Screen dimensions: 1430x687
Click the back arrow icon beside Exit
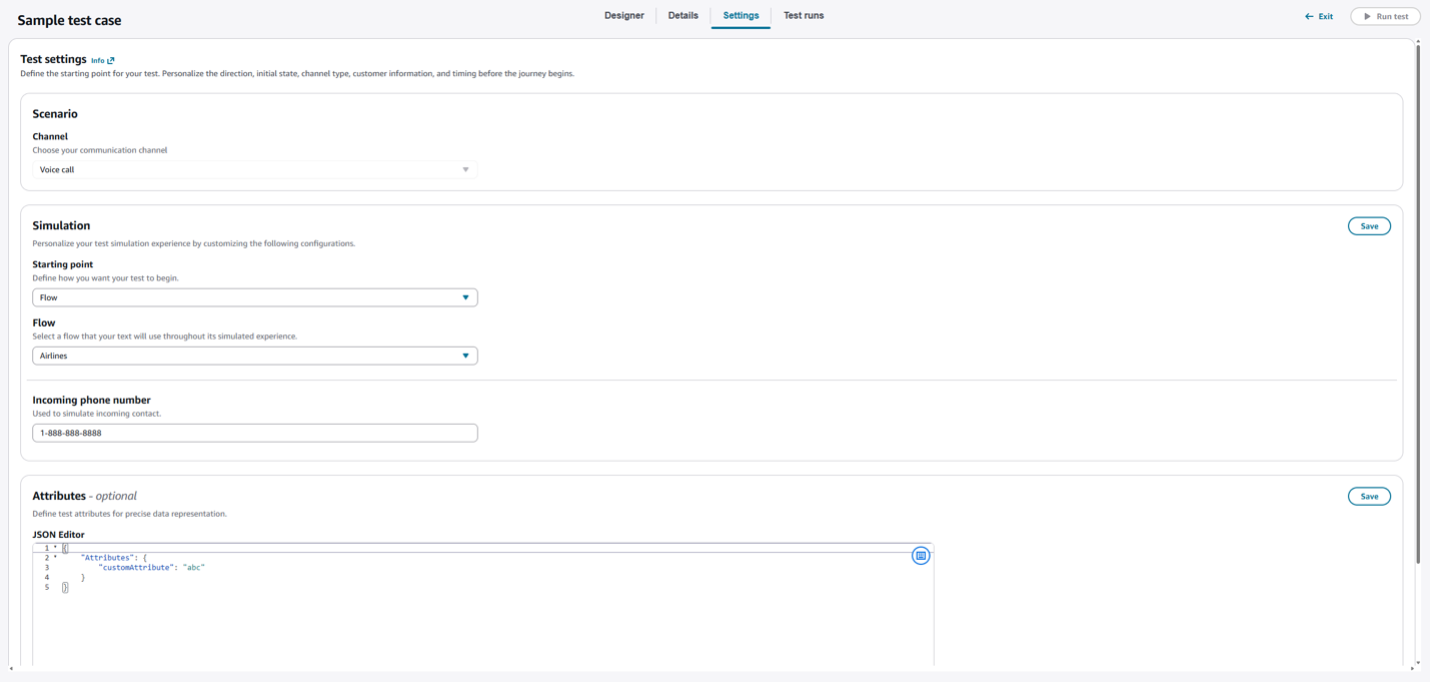point(1309,17)
